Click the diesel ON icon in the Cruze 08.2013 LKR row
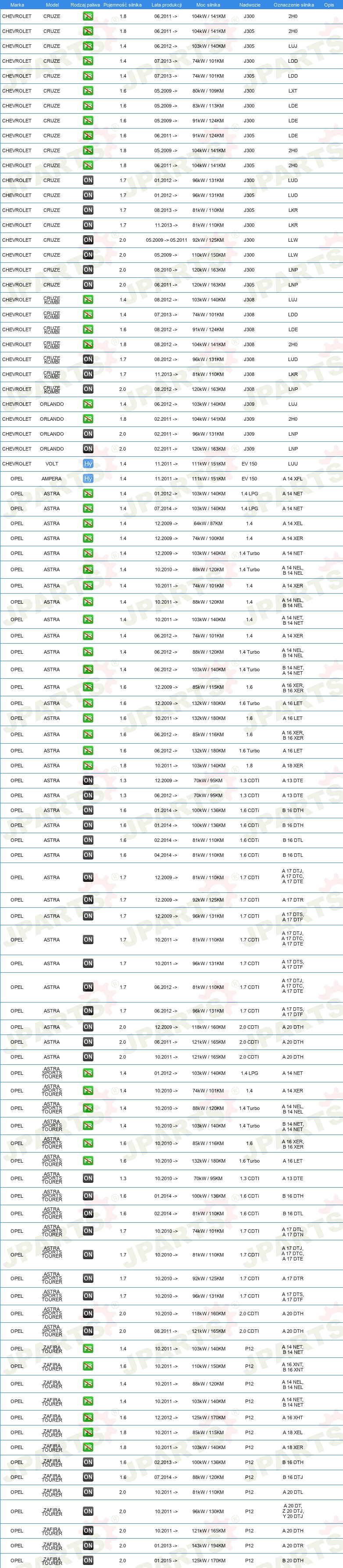 (88, 210)
